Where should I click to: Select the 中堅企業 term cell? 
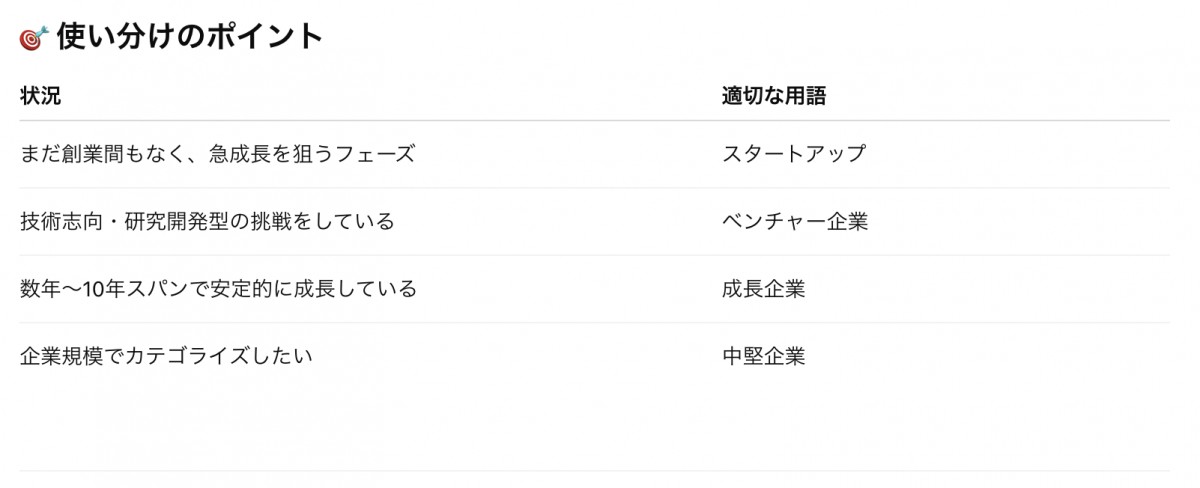tap(764, 355)
